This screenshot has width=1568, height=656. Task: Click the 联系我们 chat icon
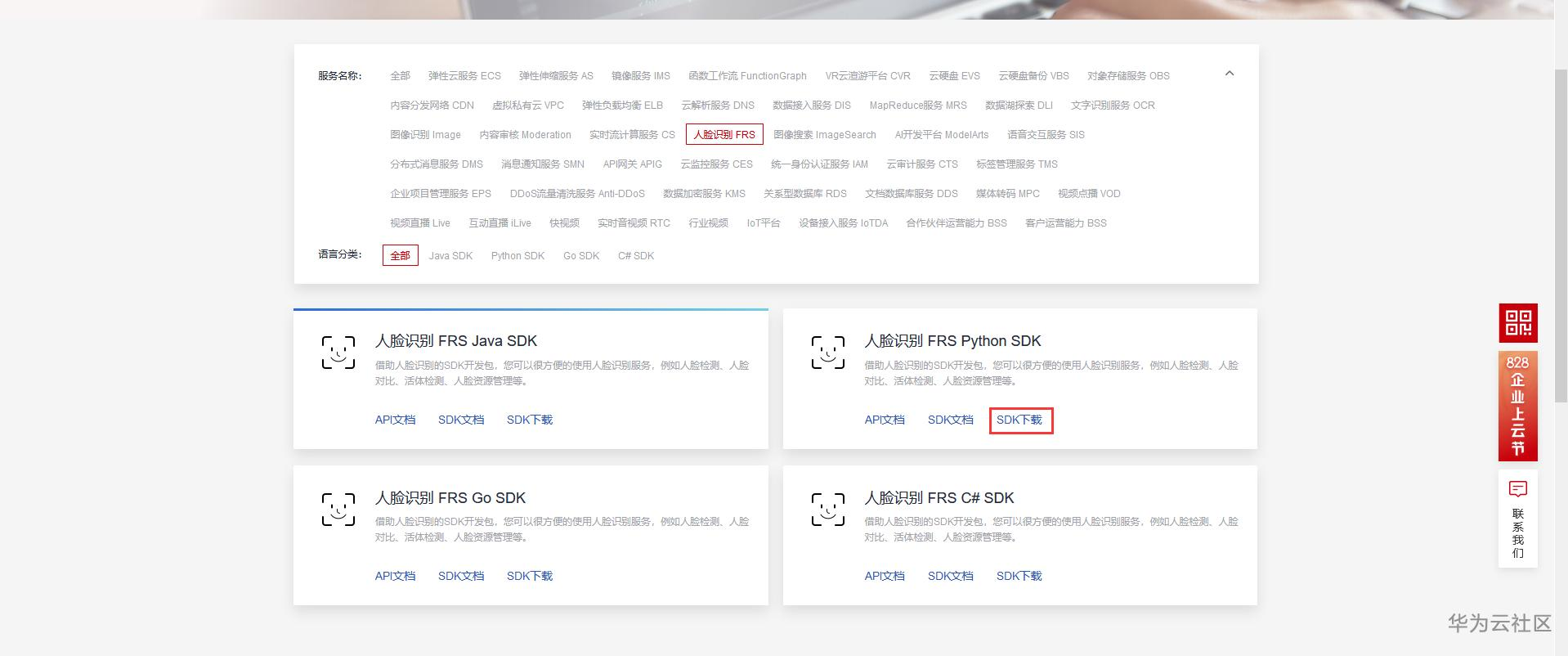tap(1517, 489)
